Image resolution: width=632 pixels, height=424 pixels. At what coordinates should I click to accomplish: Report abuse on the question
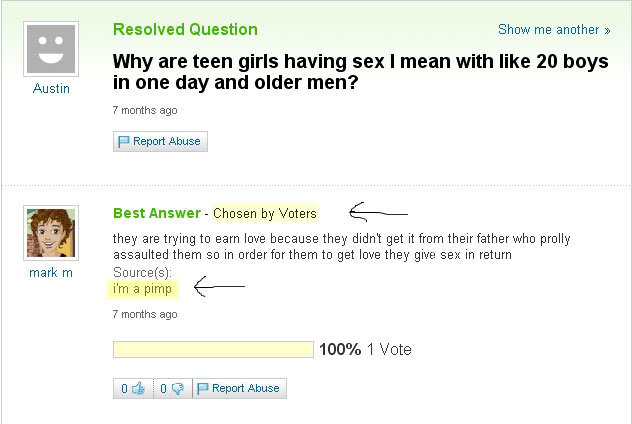pyautogui.click(x=160, y=141)
